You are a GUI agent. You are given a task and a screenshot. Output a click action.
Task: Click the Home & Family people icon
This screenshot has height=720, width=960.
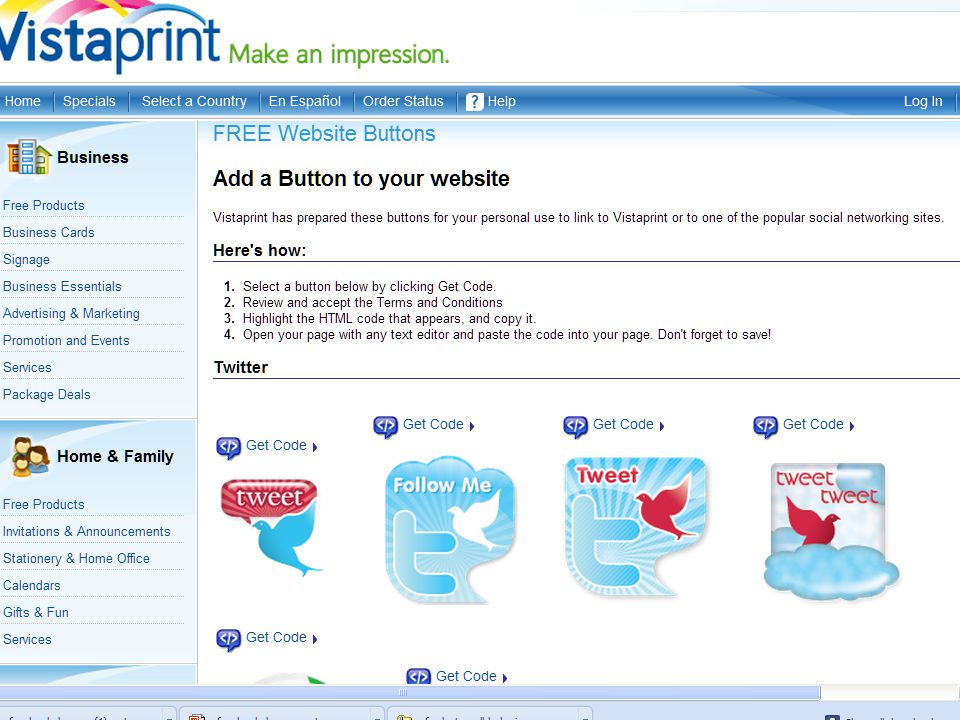[x=29, y=456]
